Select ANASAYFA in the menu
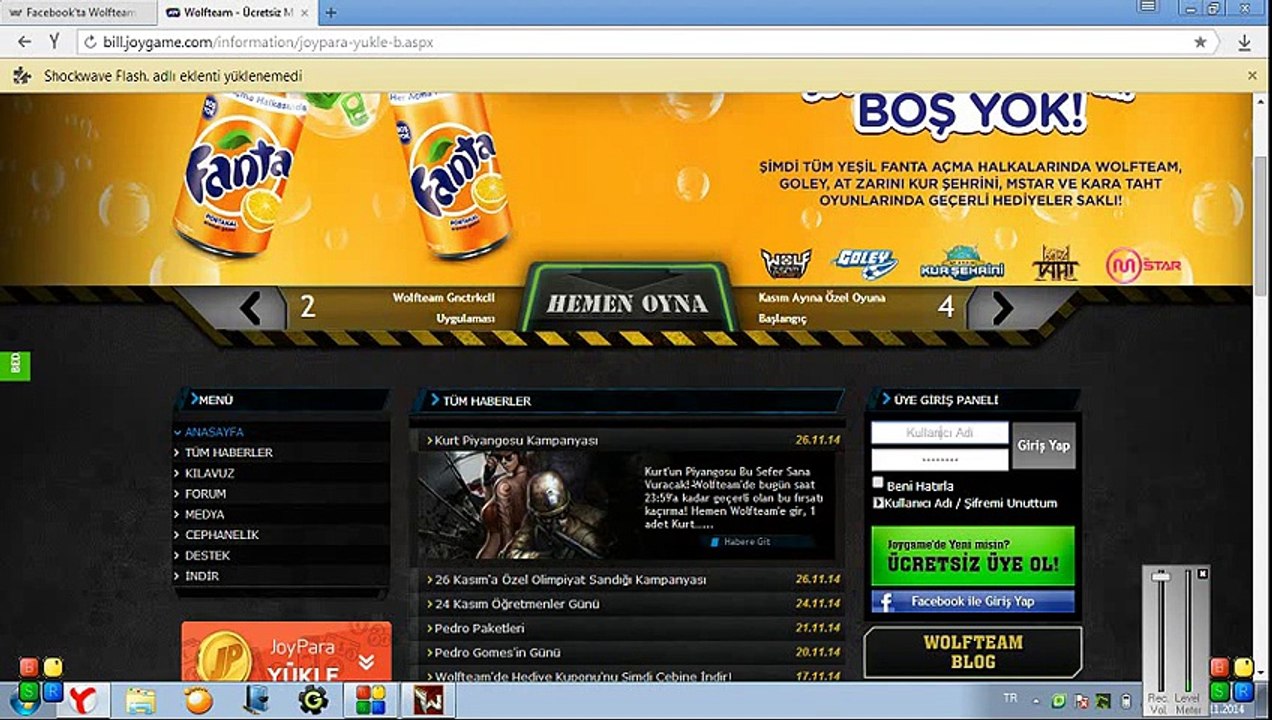1272x720 pixels. tap(214, 432)
